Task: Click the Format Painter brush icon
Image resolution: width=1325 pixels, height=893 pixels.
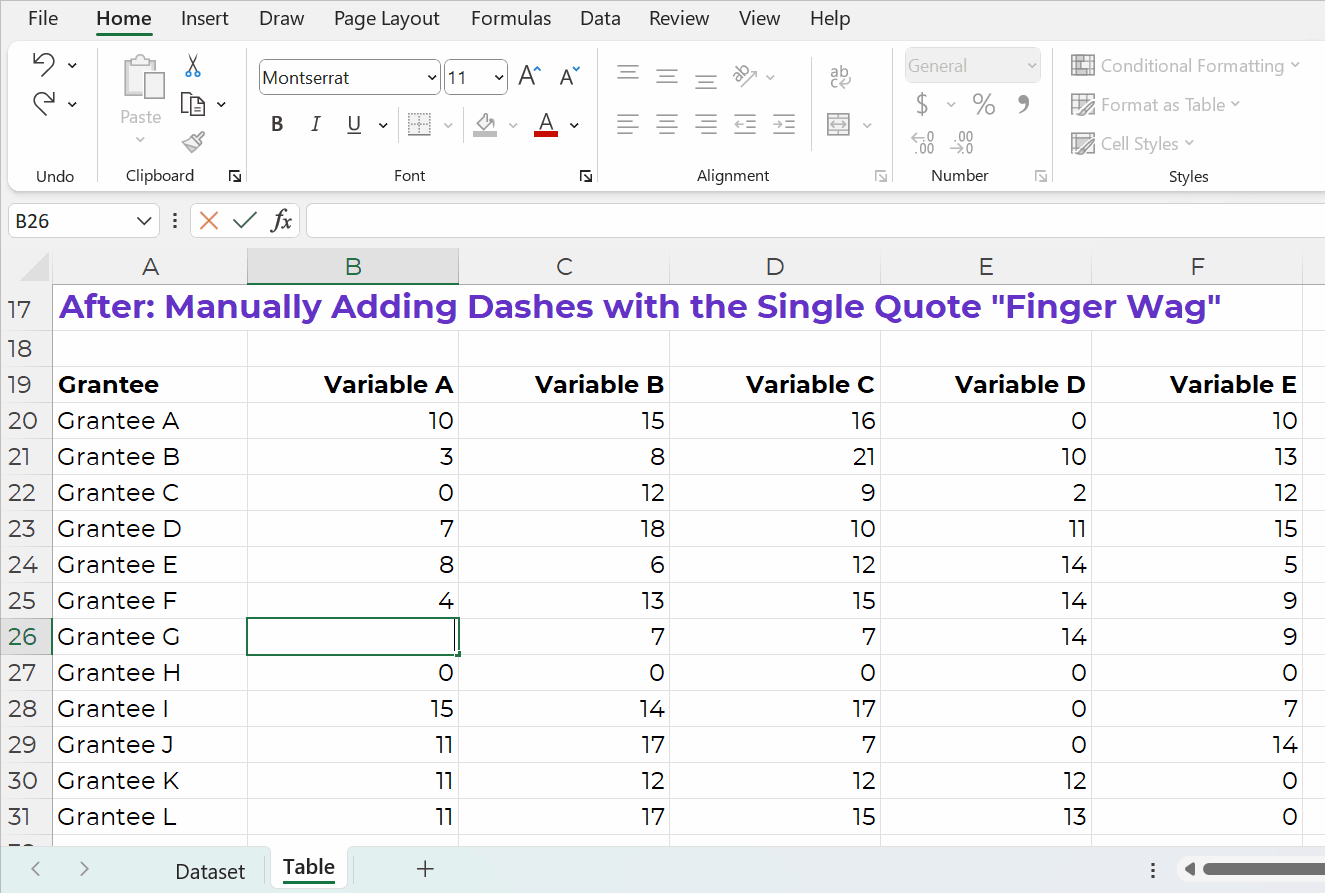Action: [193, 142]
